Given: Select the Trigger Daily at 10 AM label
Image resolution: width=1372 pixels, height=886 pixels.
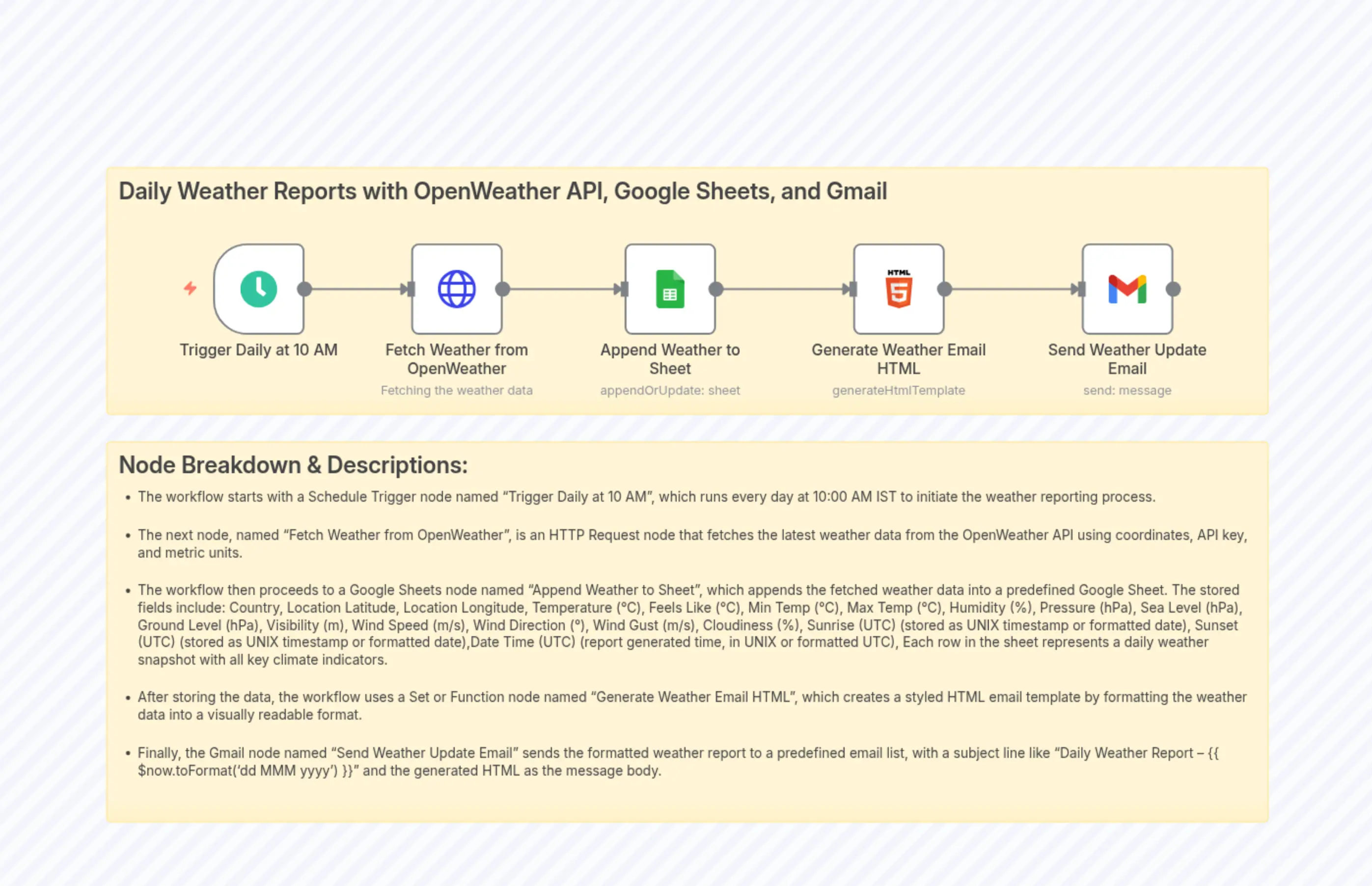Looking at the screenshot, I should click(259, 349).
